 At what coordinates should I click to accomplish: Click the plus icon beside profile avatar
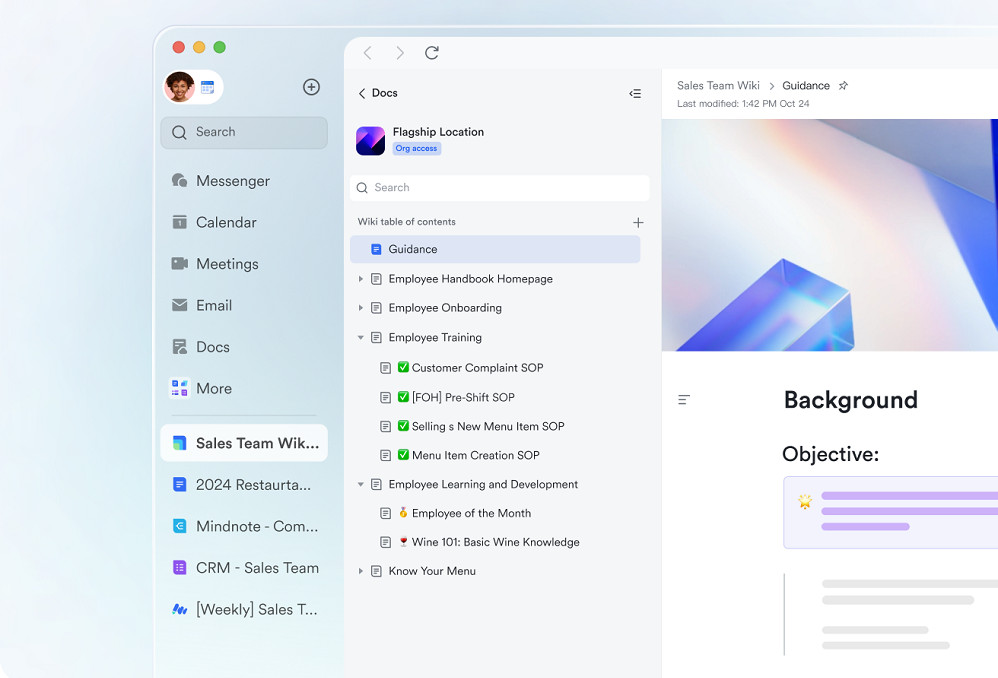[x=311, y=87]
